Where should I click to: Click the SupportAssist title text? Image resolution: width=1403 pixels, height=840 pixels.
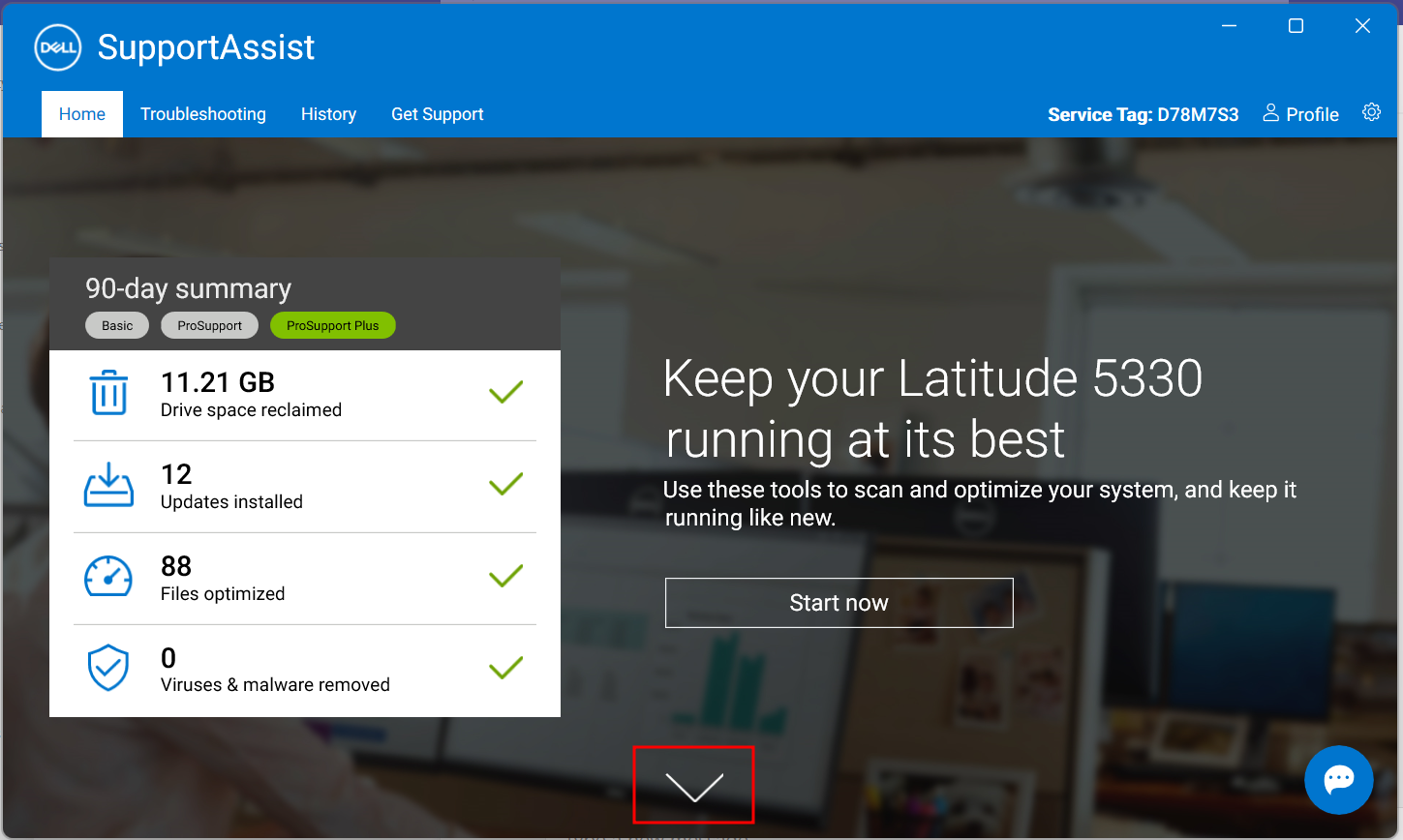[x=206, y=47]
